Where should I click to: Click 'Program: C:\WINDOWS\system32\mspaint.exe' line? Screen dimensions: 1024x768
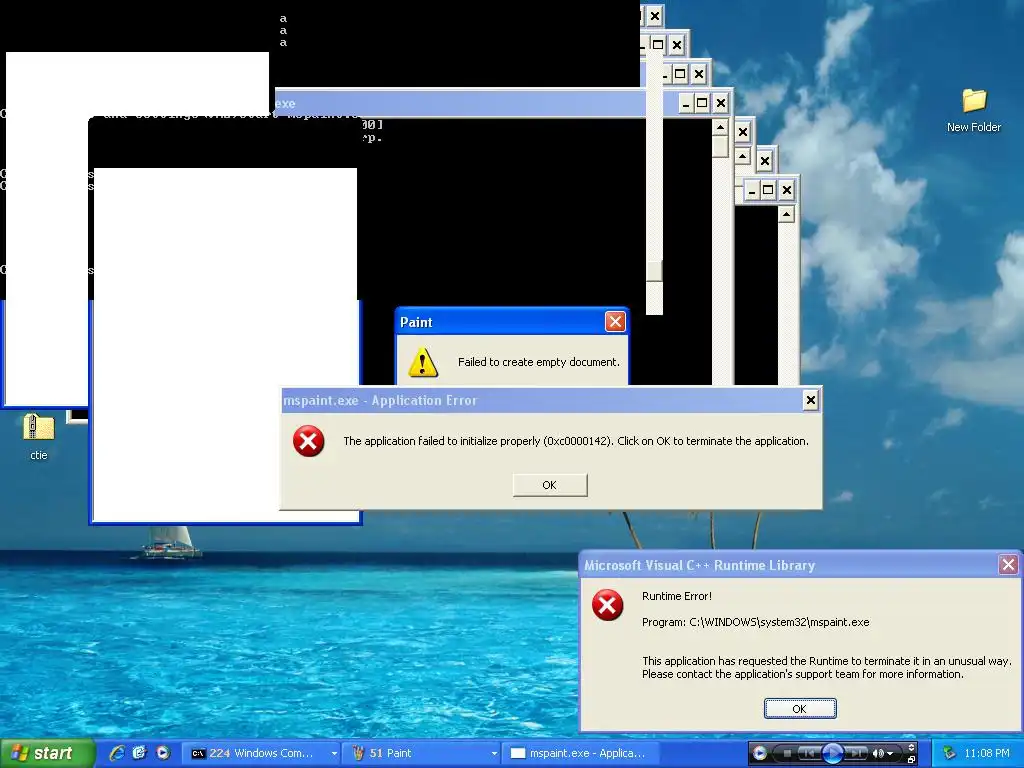pyautogui.click(x=756, y=622)
